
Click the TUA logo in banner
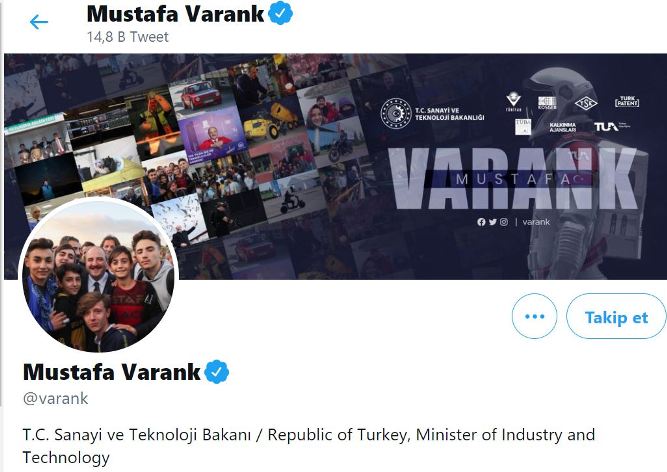pos(606,126)
